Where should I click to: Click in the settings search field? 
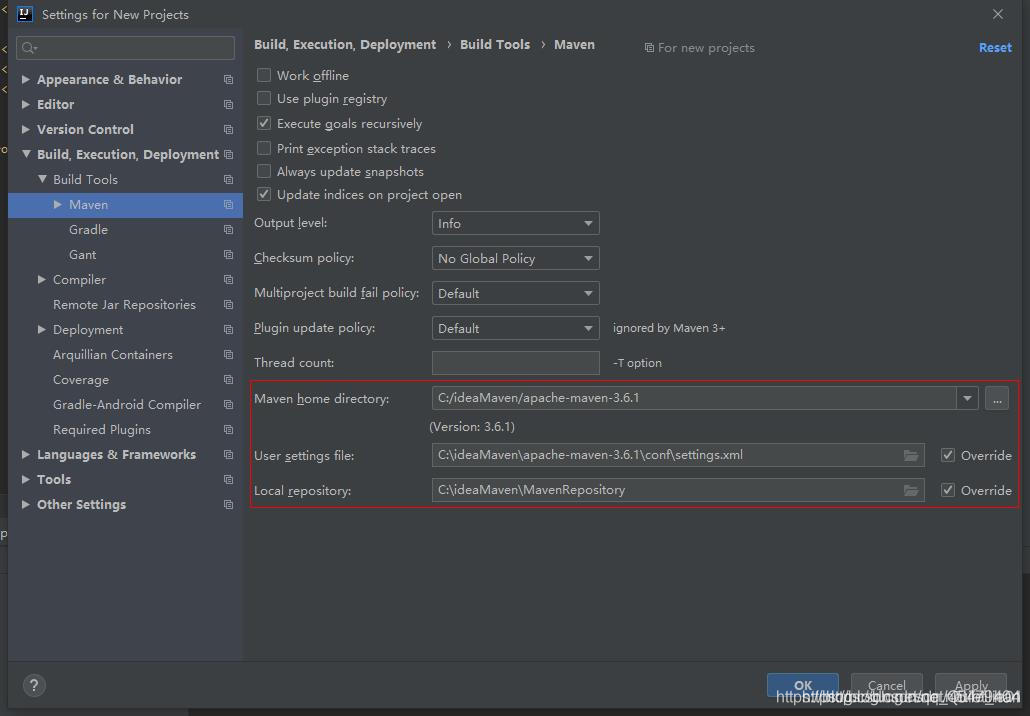tap(125, 48)
